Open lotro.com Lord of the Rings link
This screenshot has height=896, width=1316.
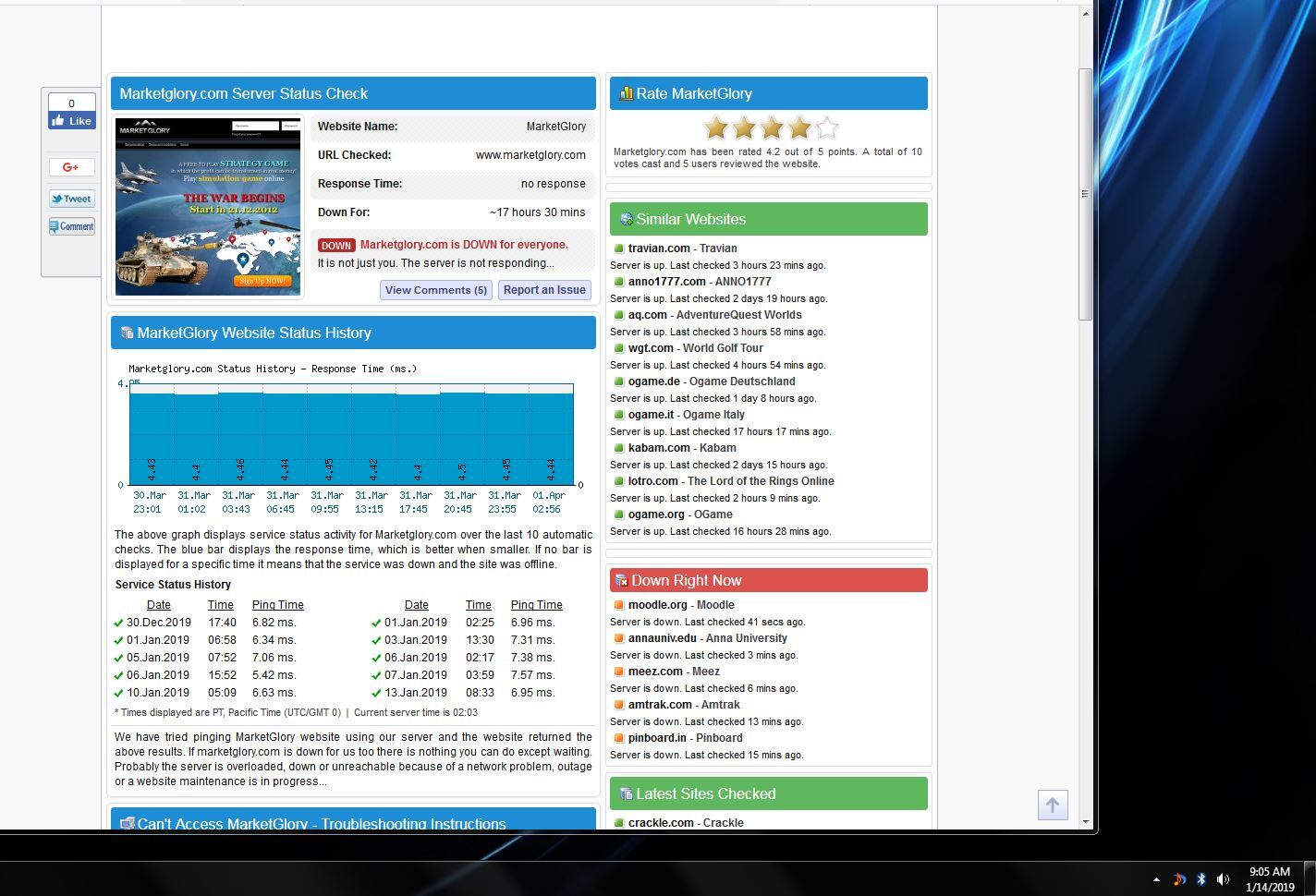tap(731, 481)
